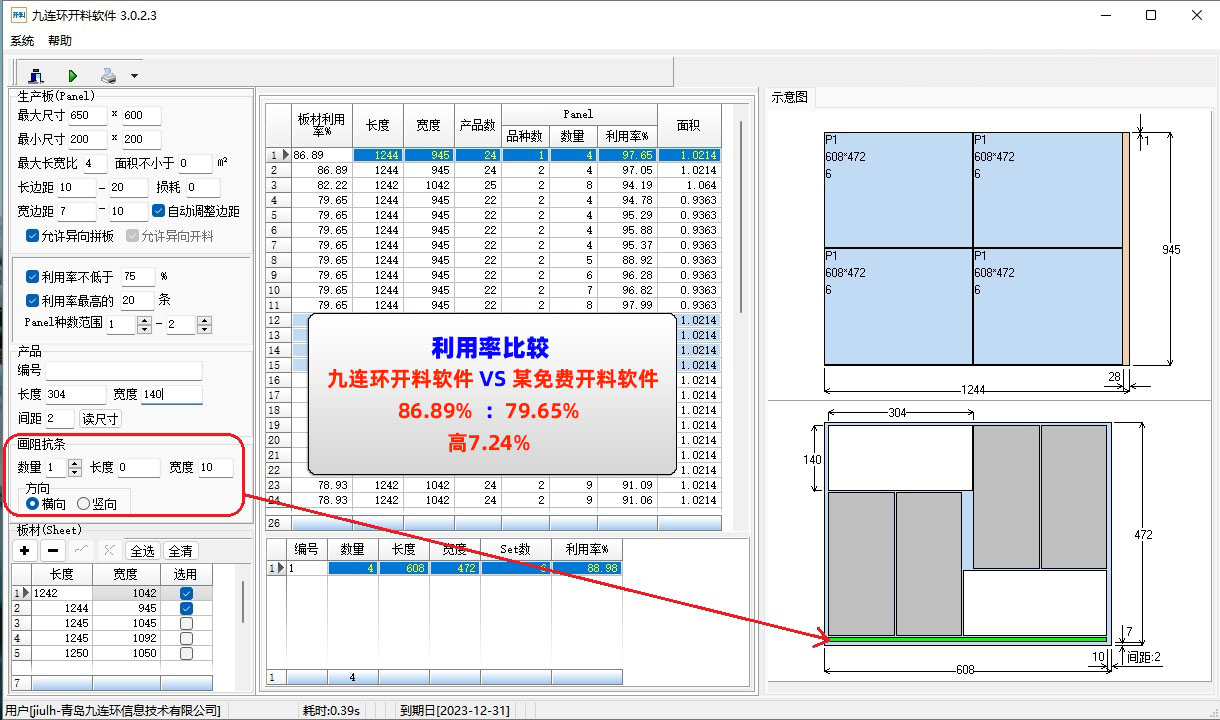Screen dimensions: 1220x720
Task: Select results row 23 with 78.93 utilization
Action: (494, 485)
